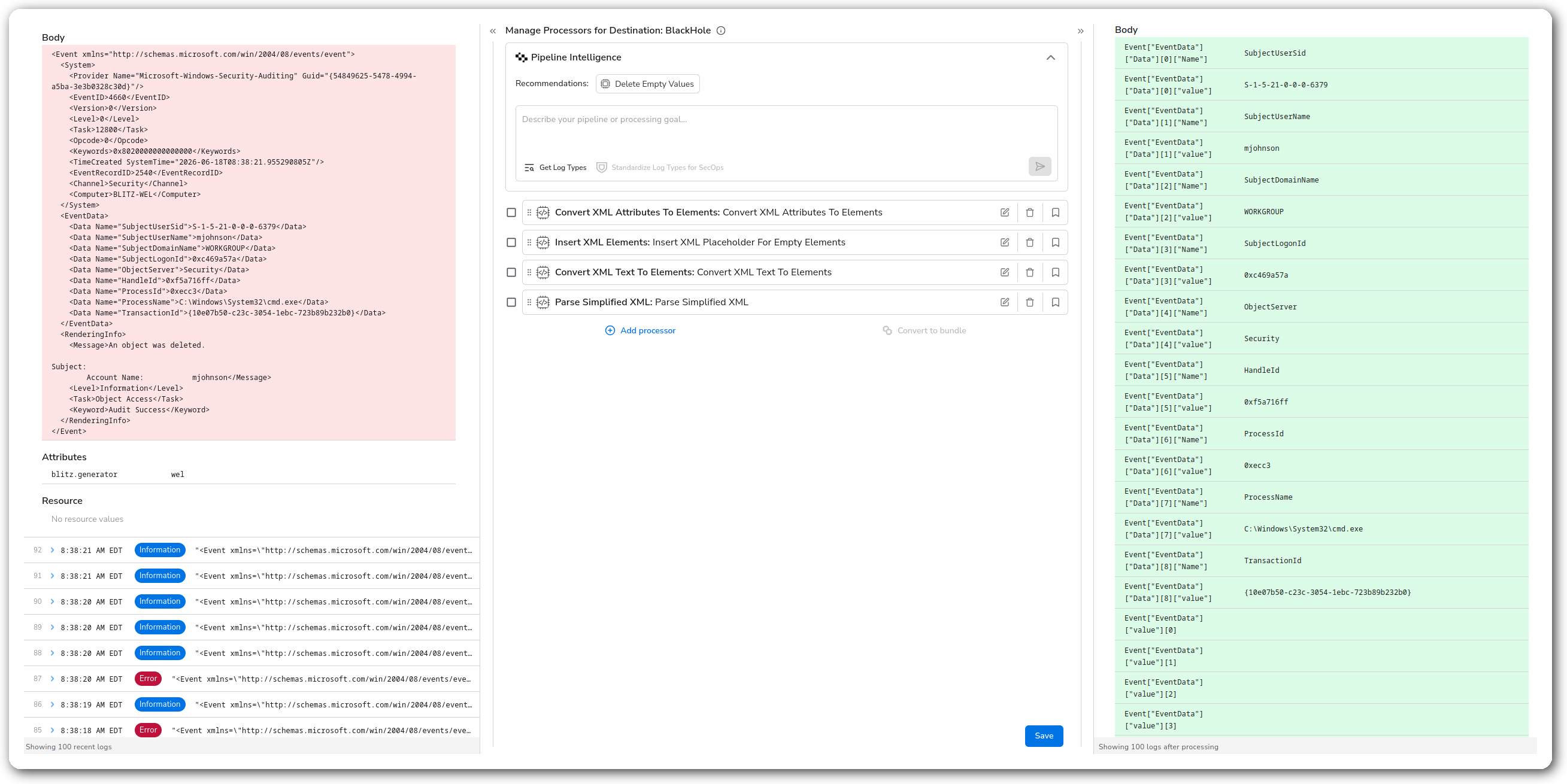This screenshot has width=1567, height=784.
Task: Expand Error log row 85
Action: [x=52, y=730]
